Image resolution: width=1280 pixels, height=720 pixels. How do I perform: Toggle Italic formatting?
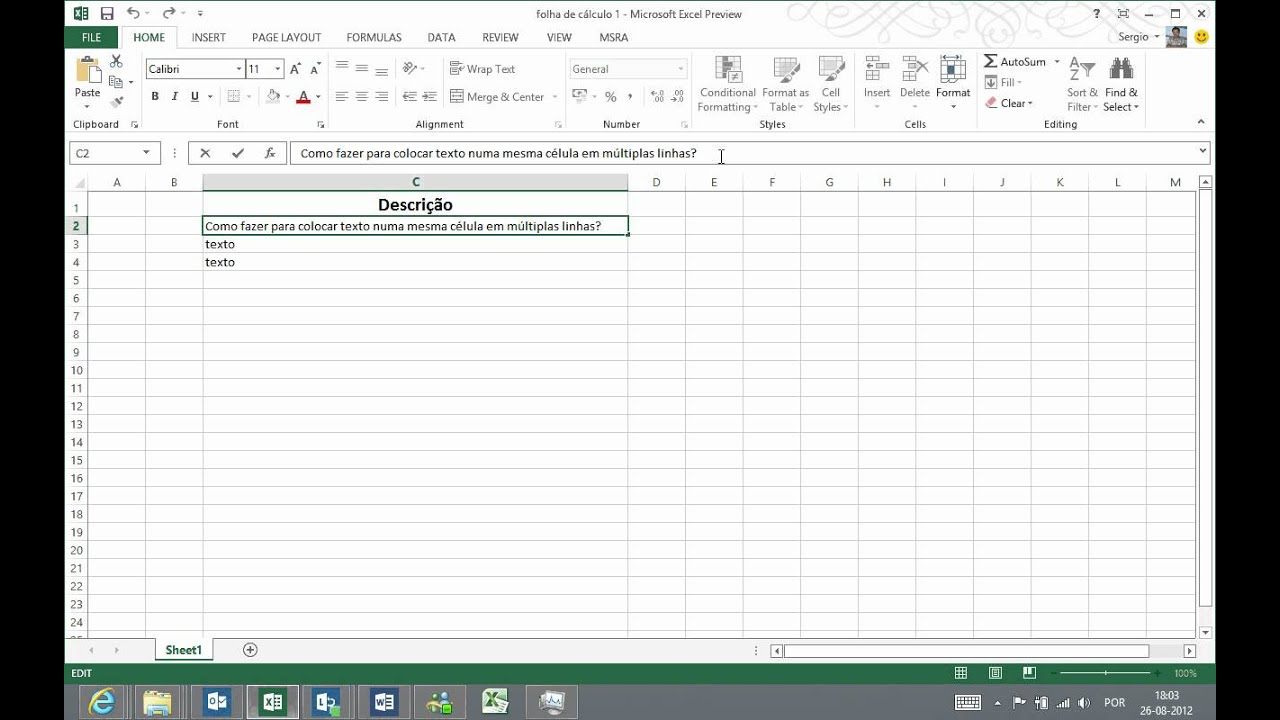[175, 97]
